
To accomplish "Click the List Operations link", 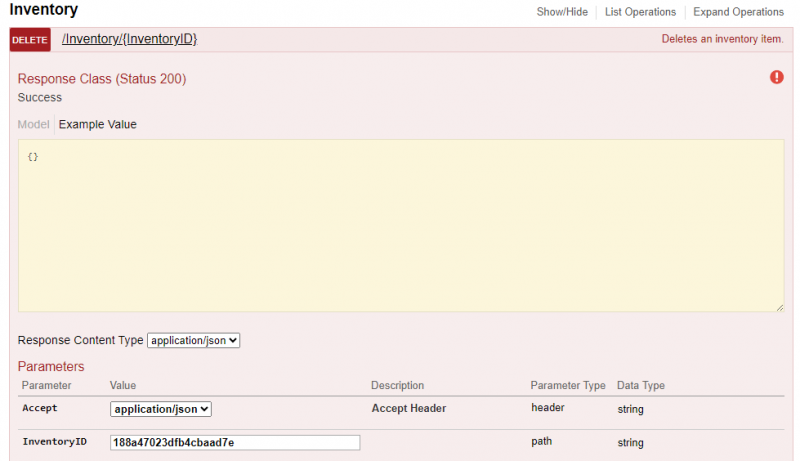I will (640, 12).
